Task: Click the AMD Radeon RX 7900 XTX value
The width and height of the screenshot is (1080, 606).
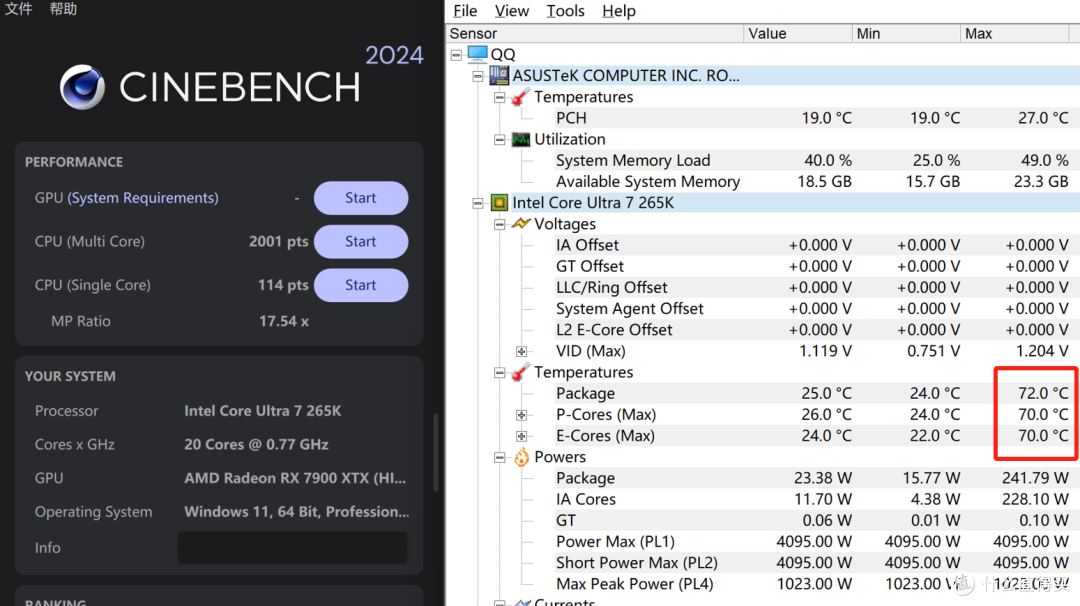Action: [x=295, y=478]
